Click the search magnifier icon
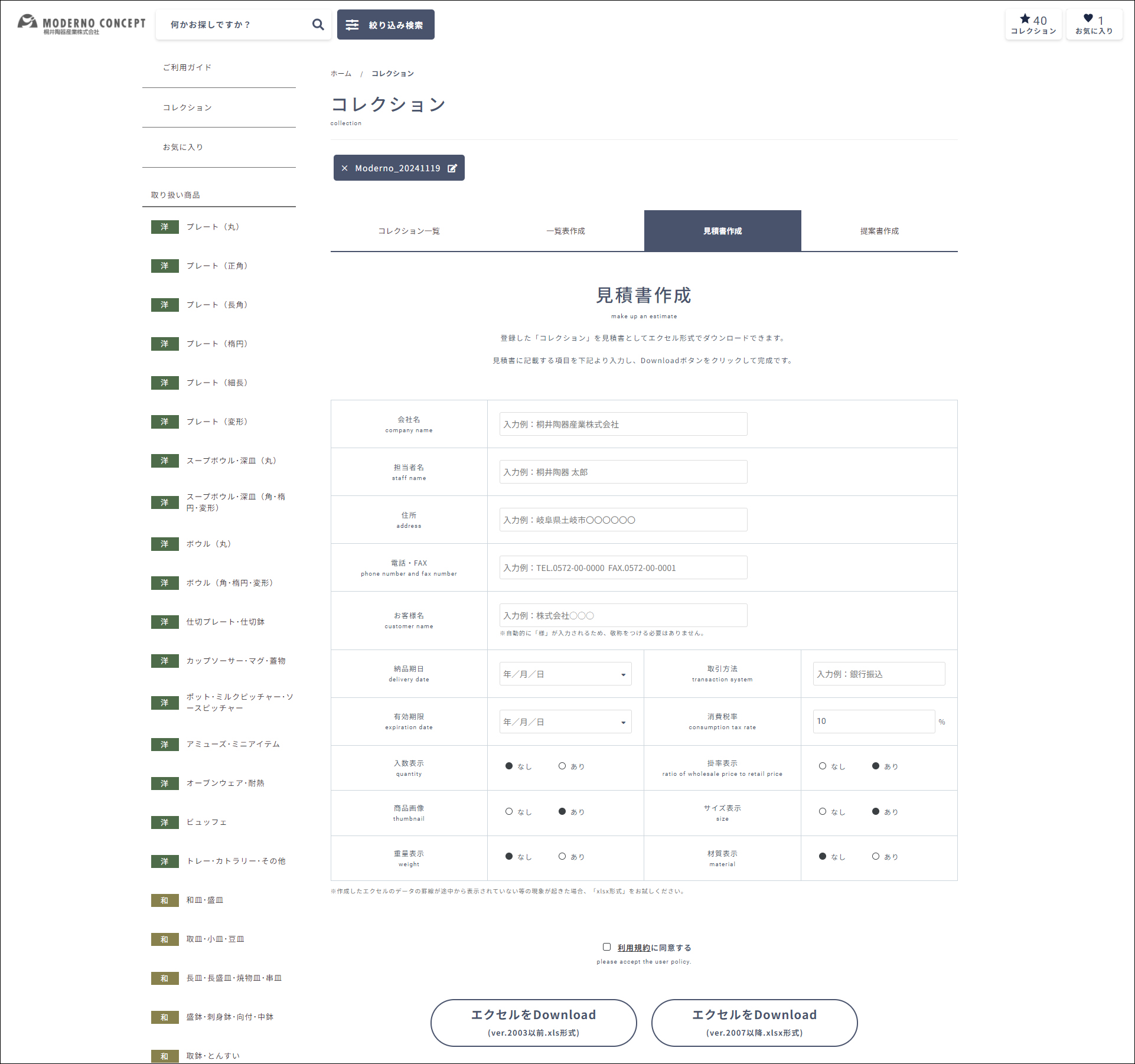Image resolution: width=1135 pixels, height=1064 pixels. (x=318, y=25)
